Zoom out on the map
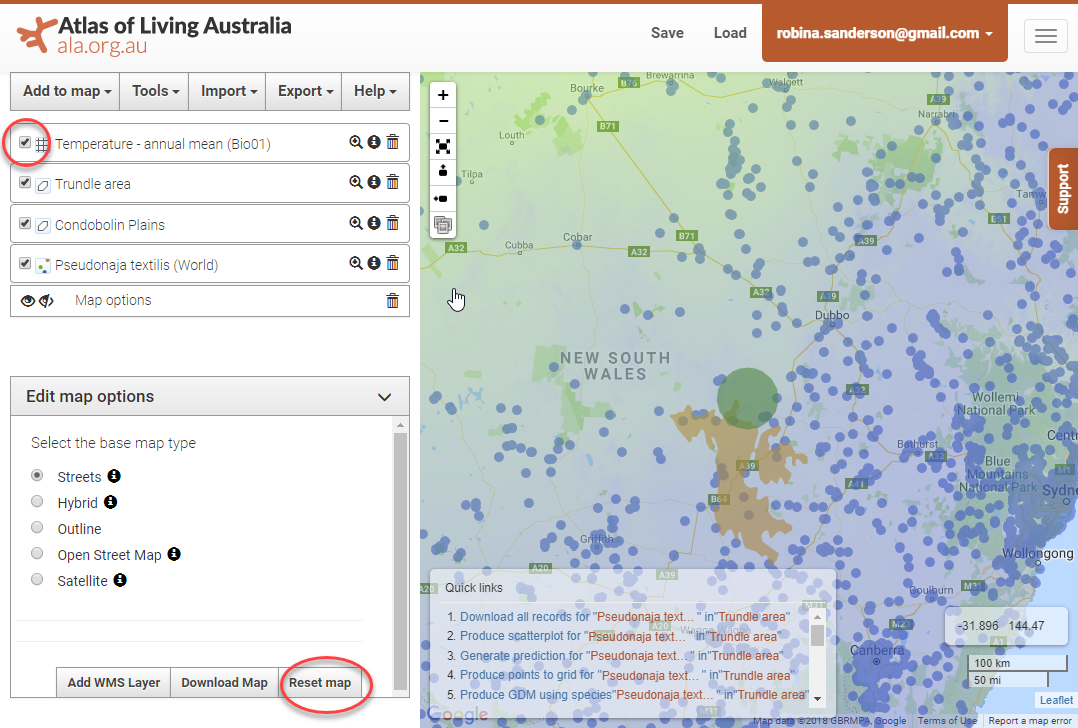1078x728 pixels. [443, 121]
